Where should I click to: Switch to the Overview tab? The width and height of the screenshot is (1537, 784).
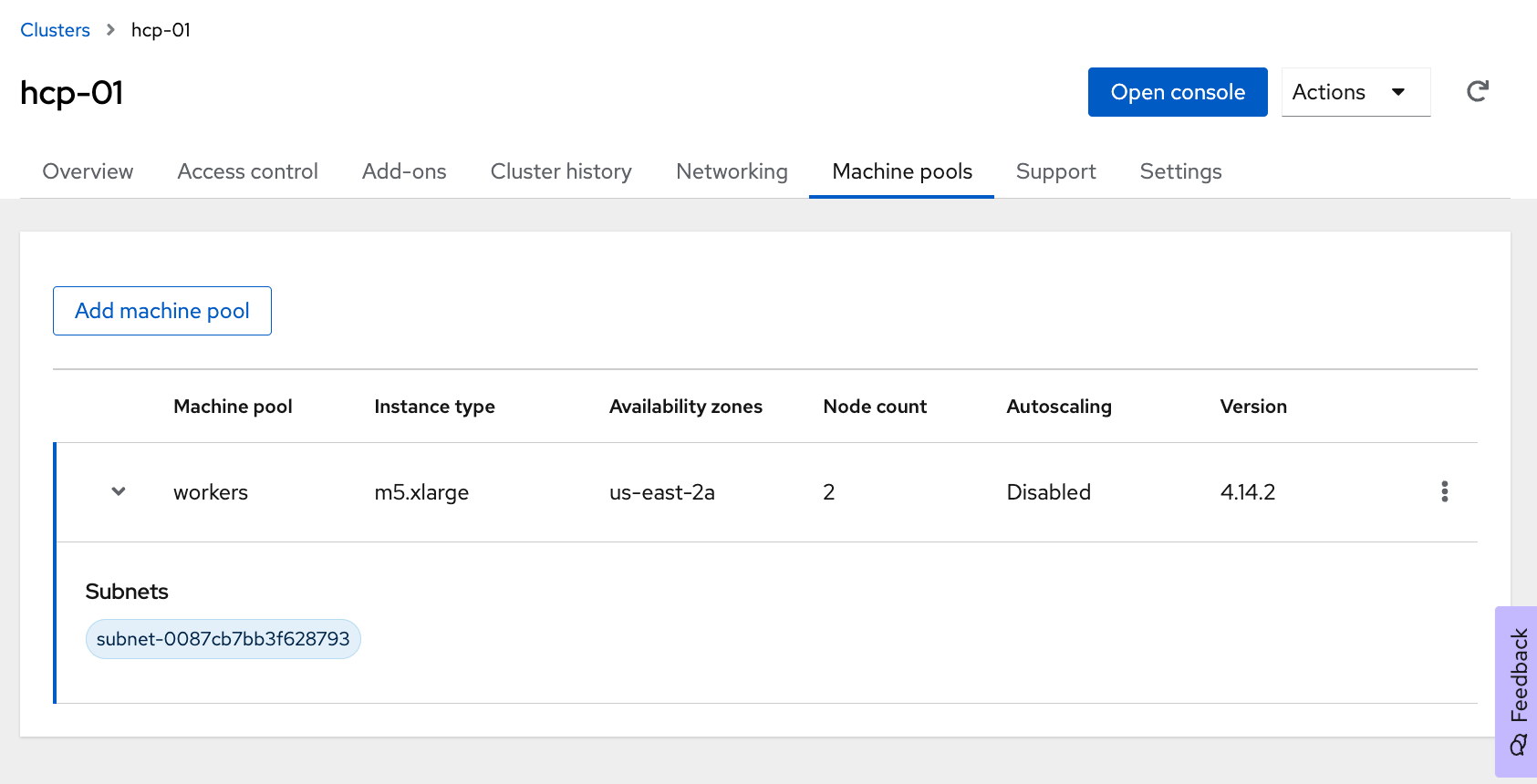88,171
